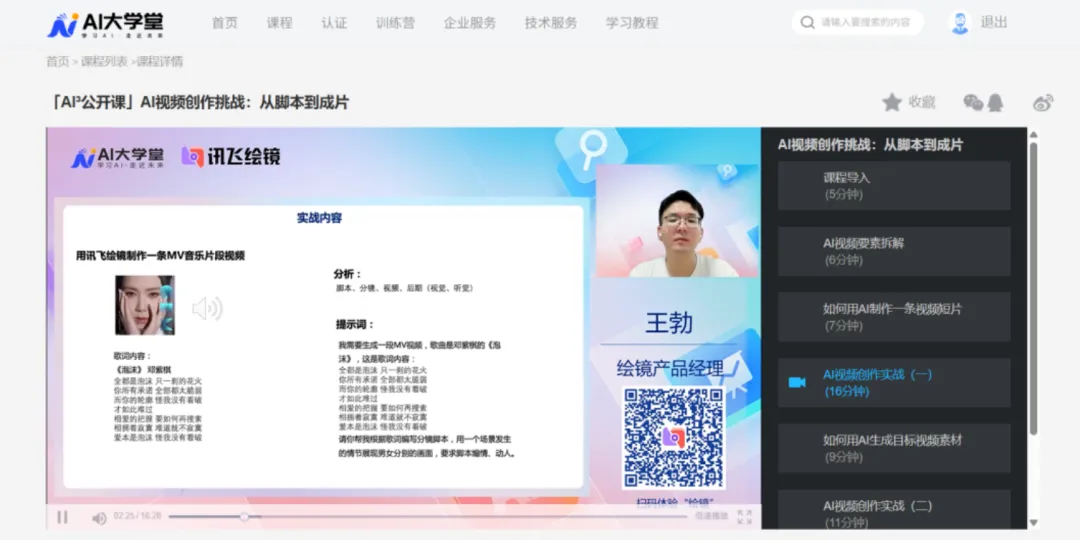Mute the video player volume
This screenshot has height=540, width=1080.
tap(99, 517)
